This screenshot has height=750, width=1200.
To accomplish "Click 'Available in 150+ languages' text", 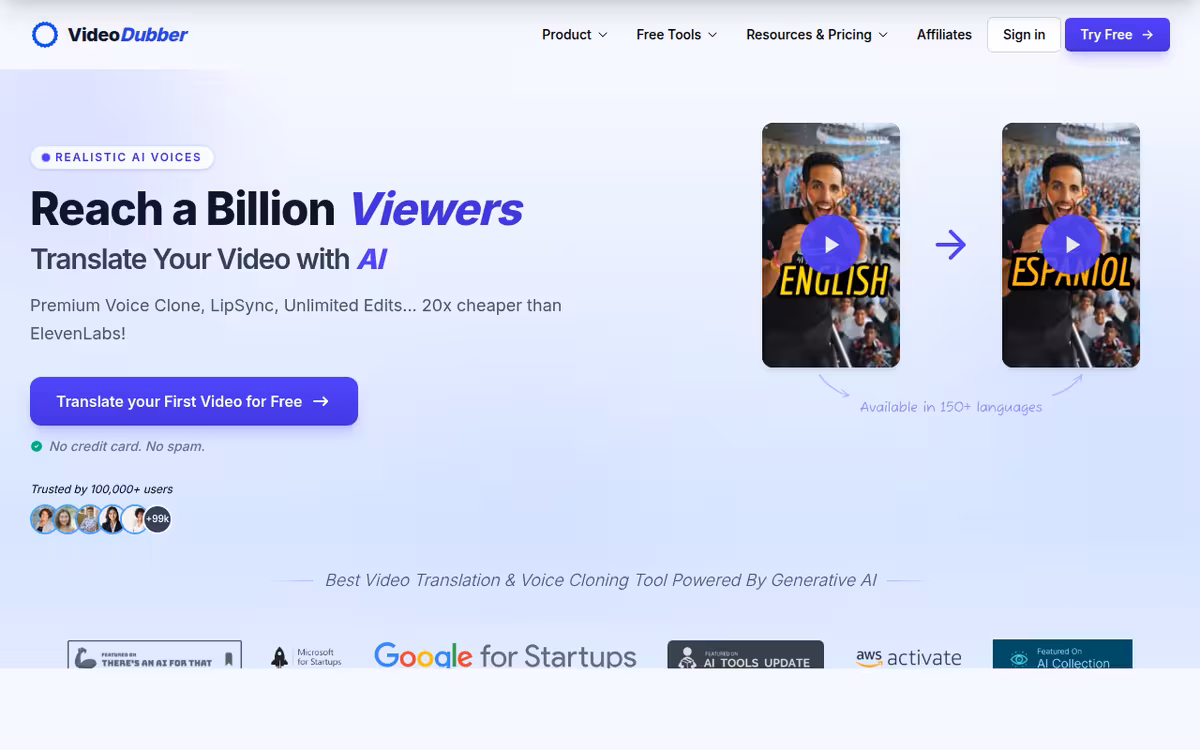I will 951,407.
